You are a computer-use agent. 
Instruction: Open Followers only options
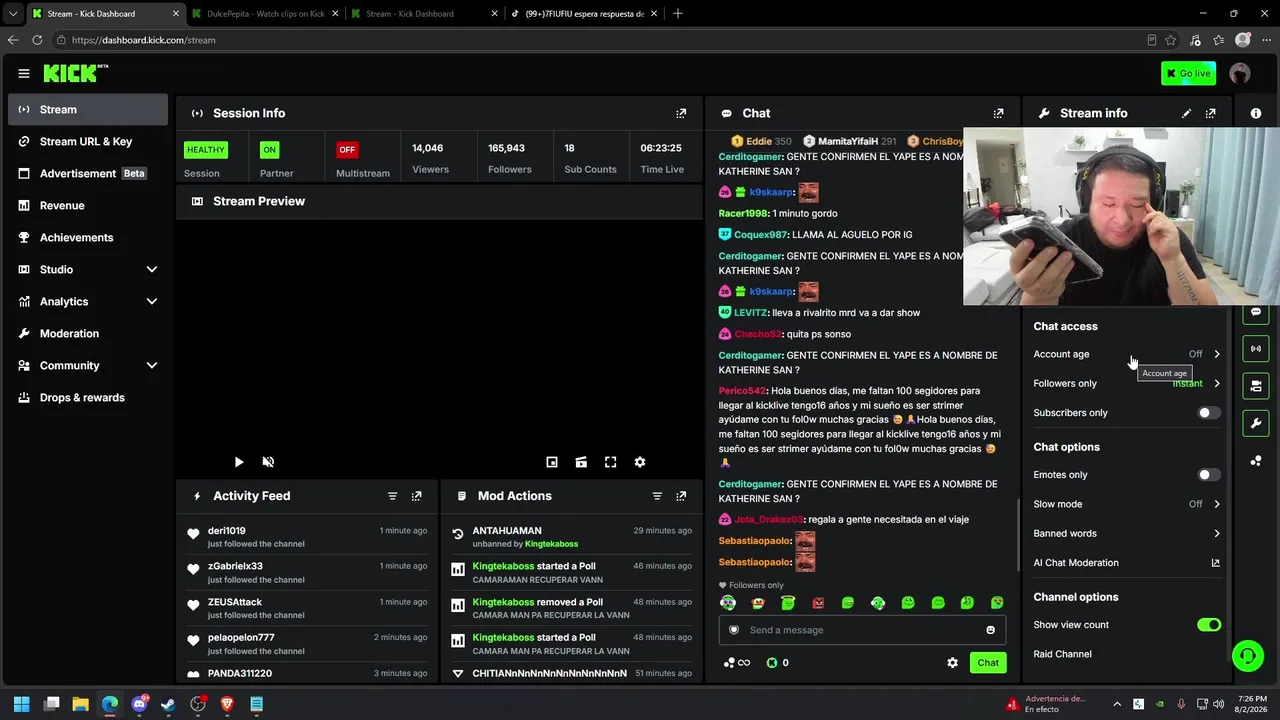[x=1127, y=384]
